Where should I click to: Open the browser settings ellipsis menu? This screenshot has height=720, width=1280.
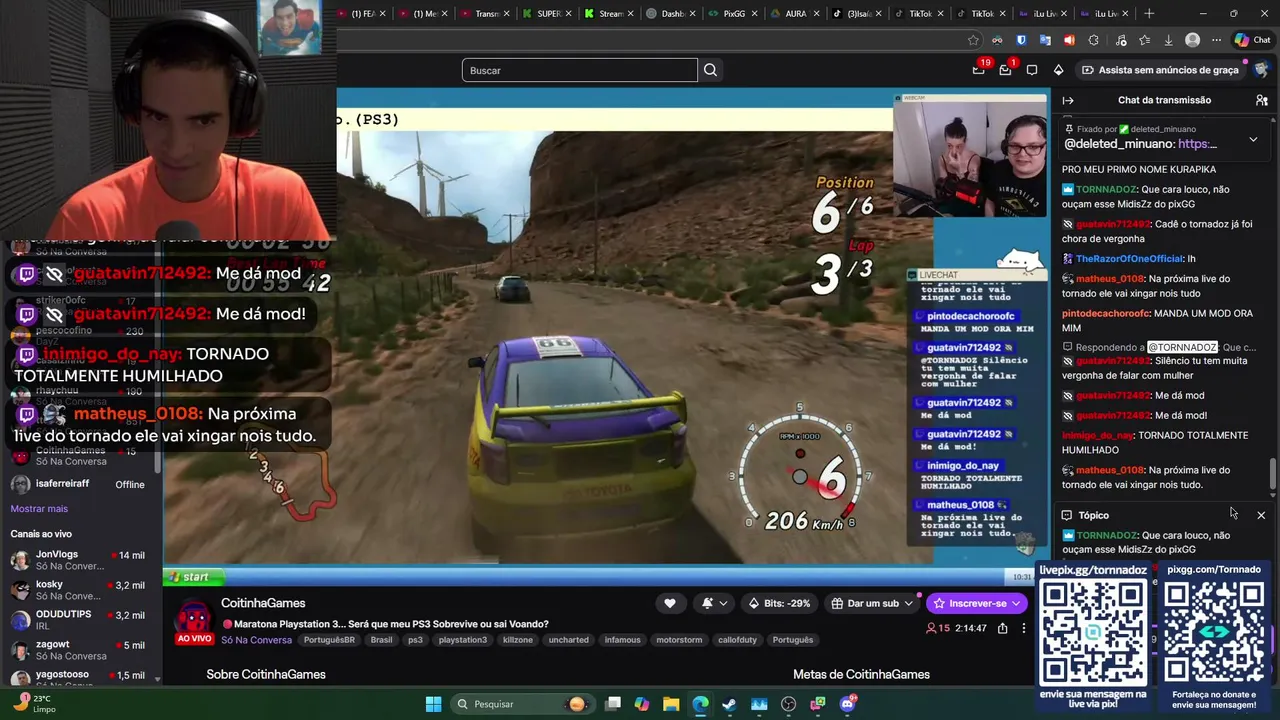[x=1216, y=40]
